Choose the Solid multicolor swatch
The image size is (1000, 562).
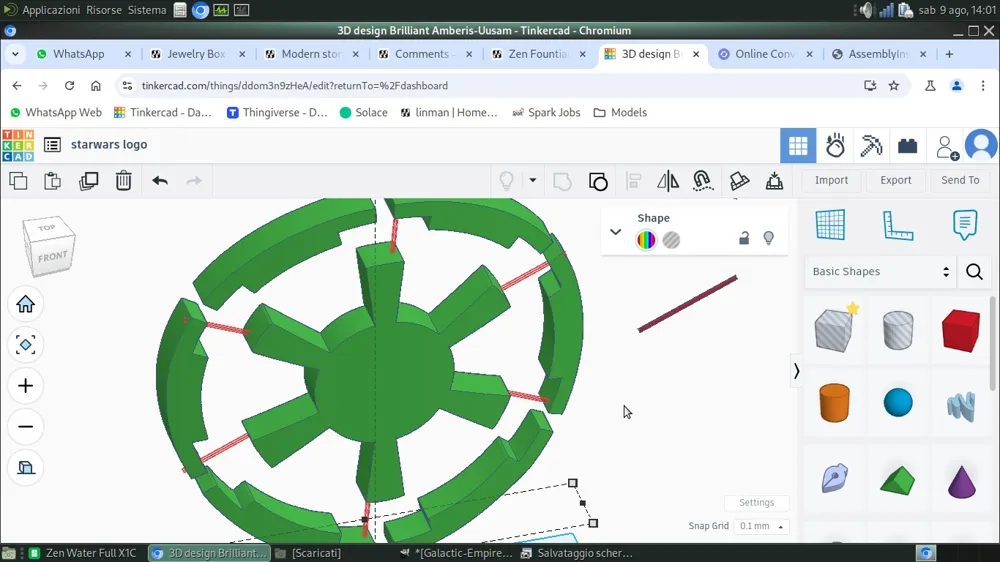pos(646,240)
